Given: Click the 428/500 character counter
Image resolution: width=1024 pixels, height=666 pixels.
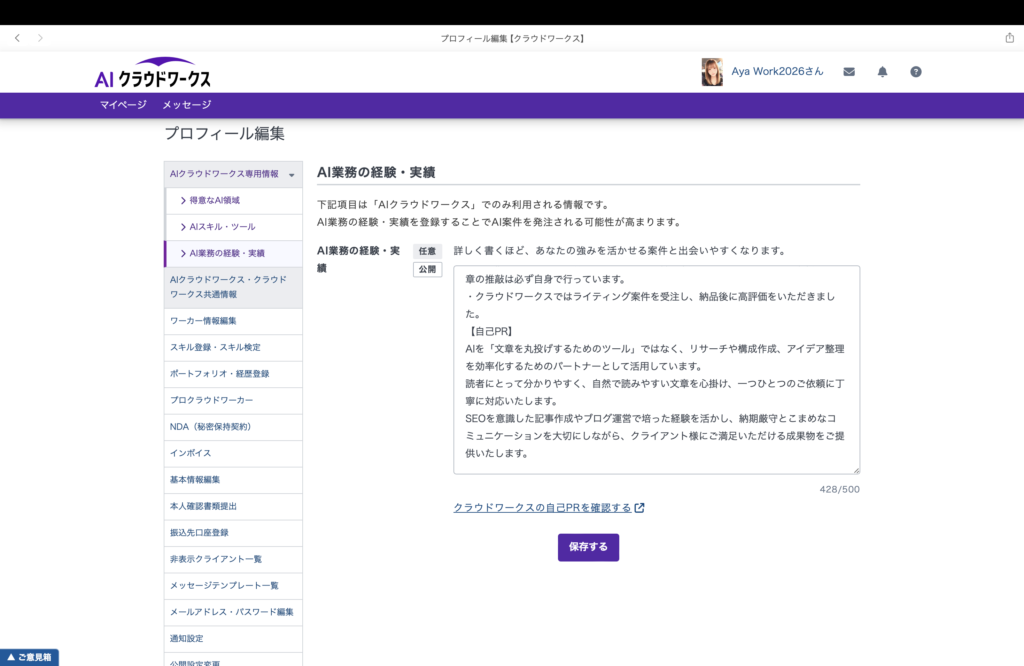Looking at the screenshot, I should 840,489.
